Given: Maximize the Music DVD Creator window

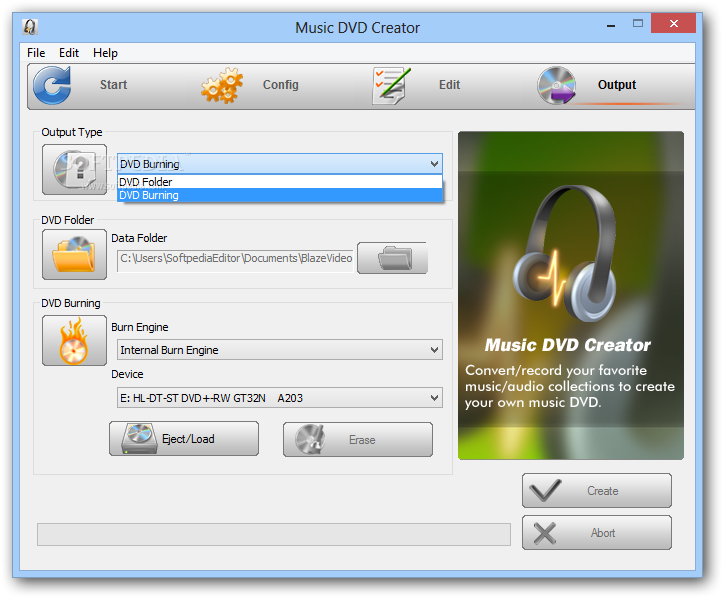Looking at the screenshot, I should point(638,24).
